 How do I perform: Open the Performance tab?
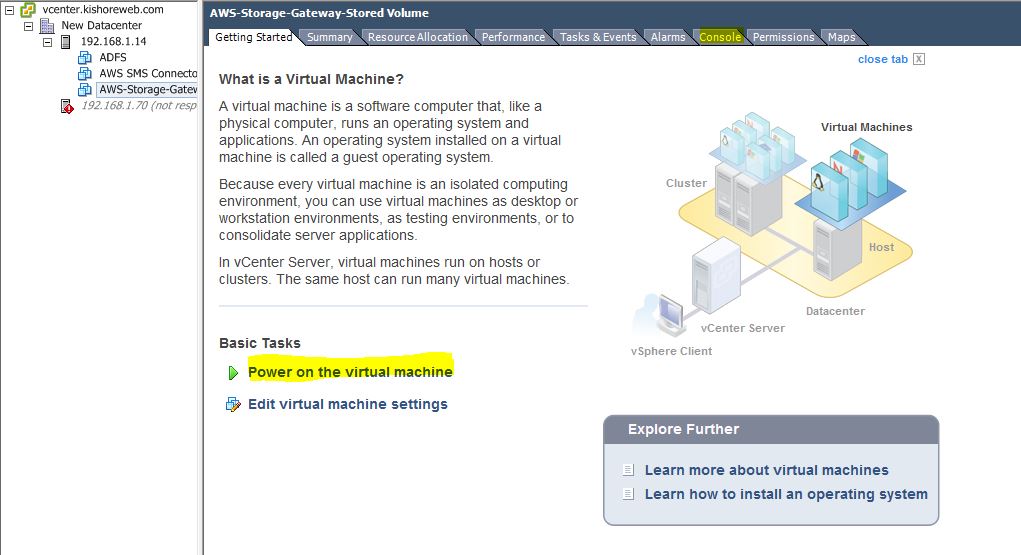tap(513, 37)
